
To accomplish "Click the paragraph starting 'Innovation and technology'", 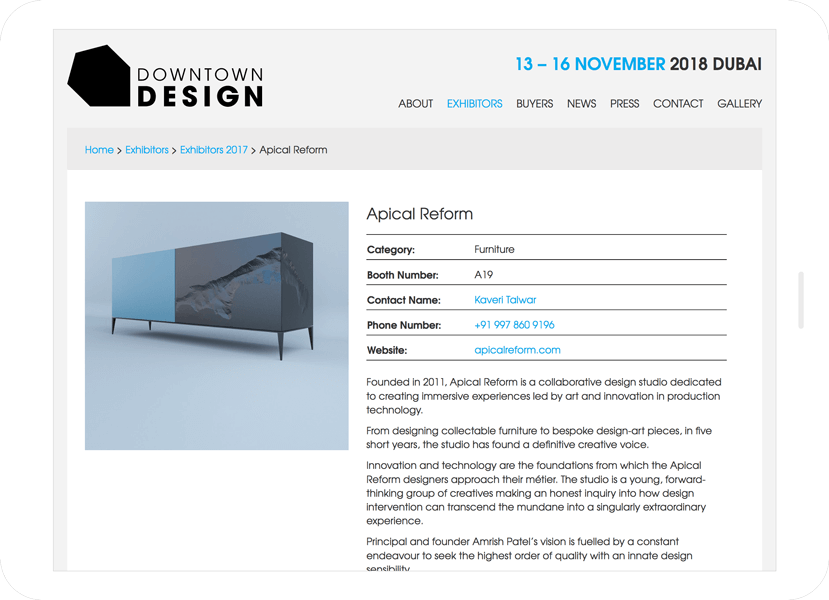I will tap(536, 493).
